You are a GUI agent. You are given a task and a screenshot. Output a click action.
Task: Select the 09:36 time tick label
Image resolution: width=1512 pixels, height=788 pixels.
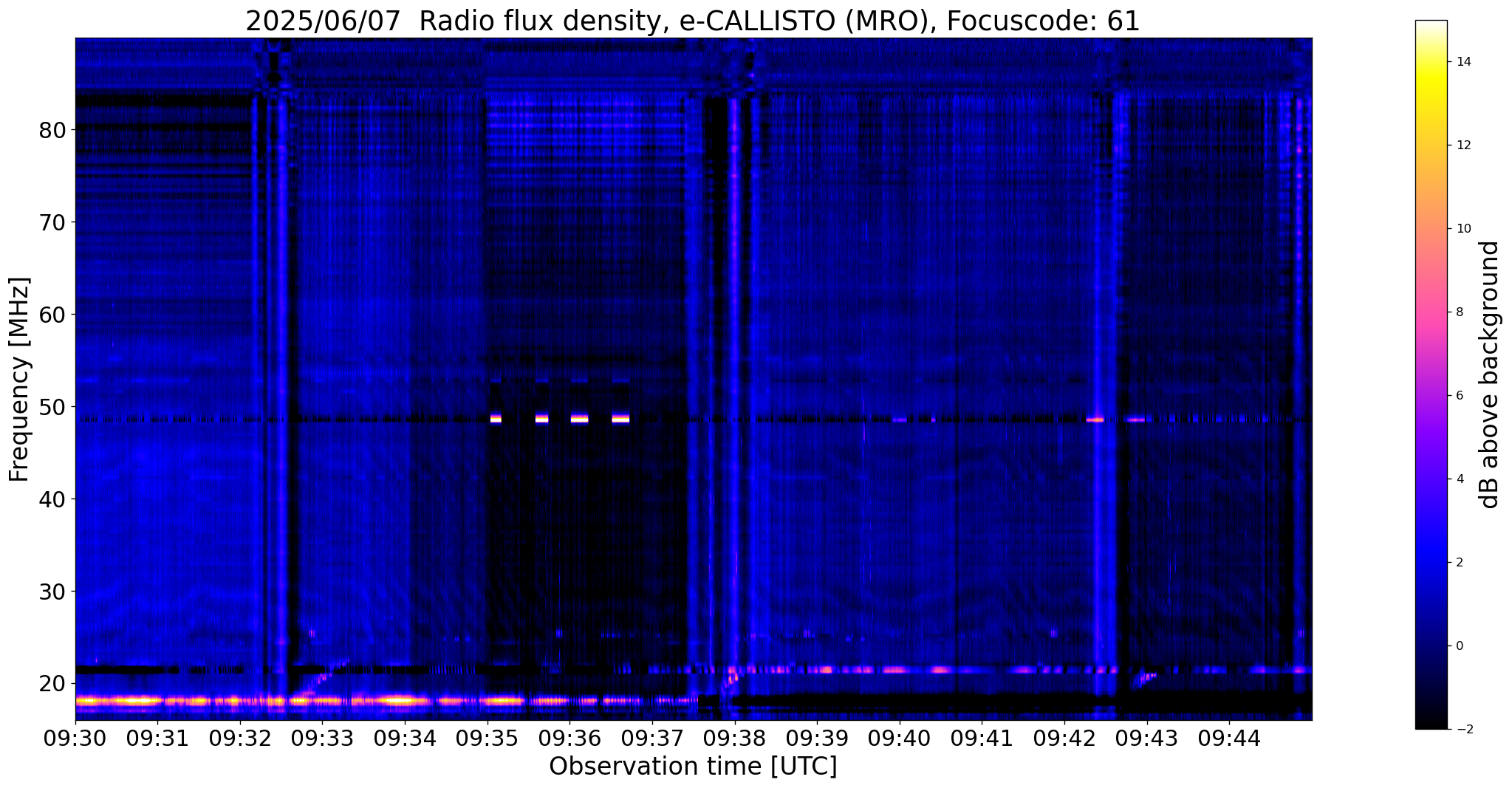pos(569,739)
